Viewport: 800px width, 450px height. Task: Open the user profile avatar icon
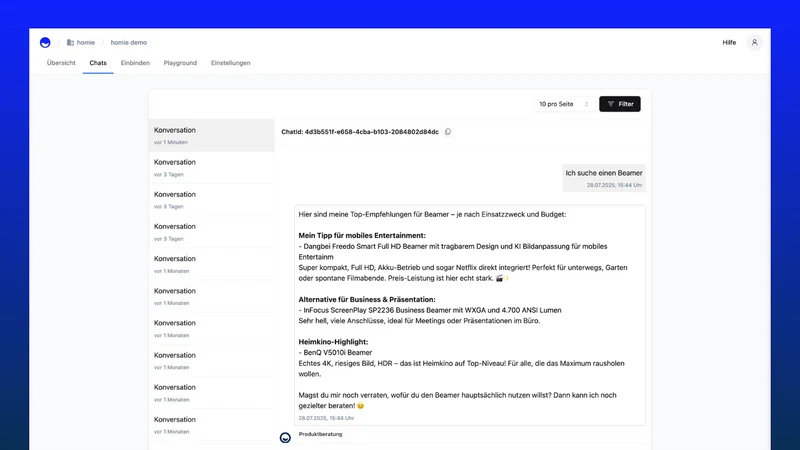pos(754,42)
